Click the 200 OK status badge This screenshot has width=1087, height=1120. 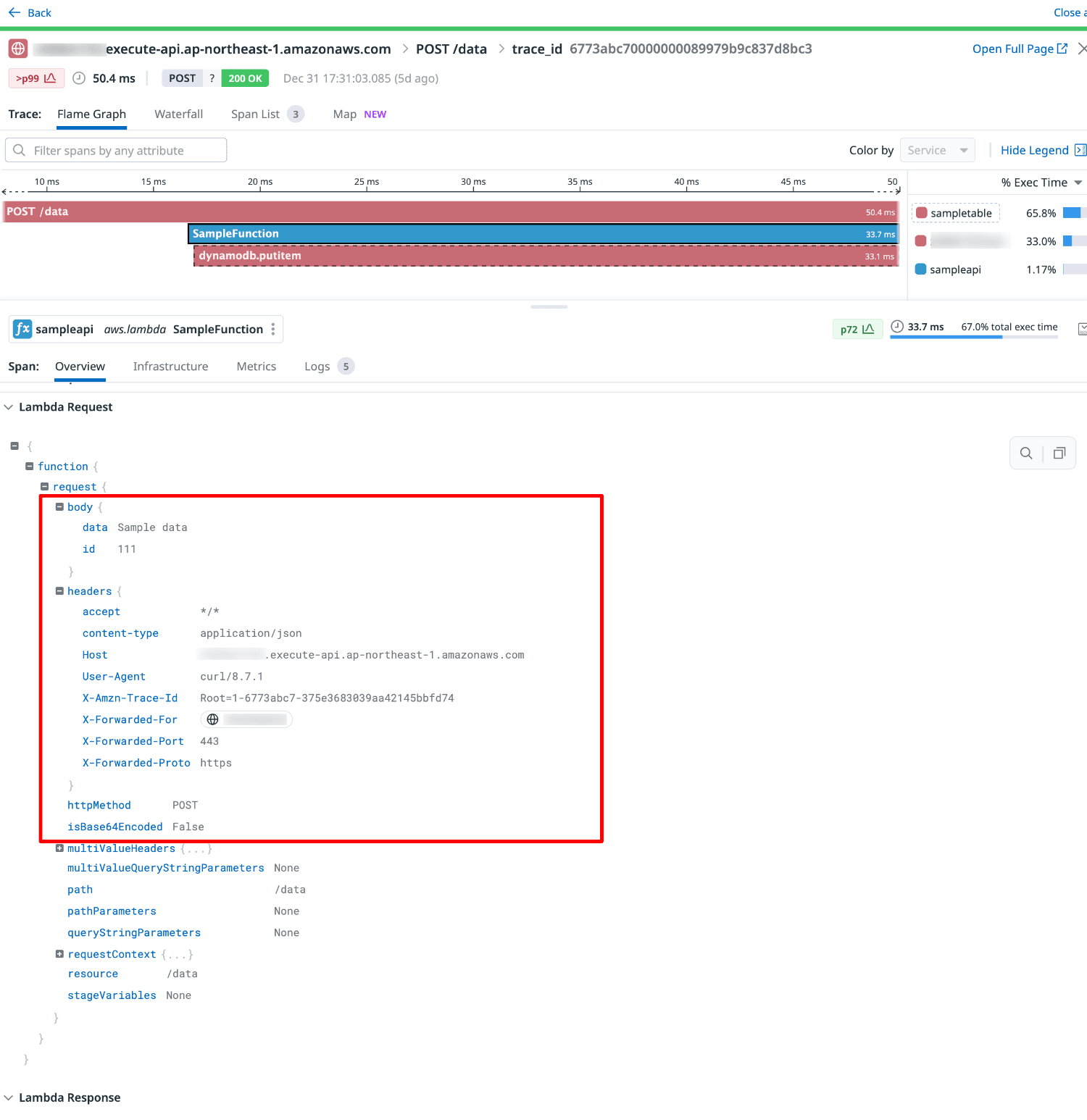[x=245, y=78]
